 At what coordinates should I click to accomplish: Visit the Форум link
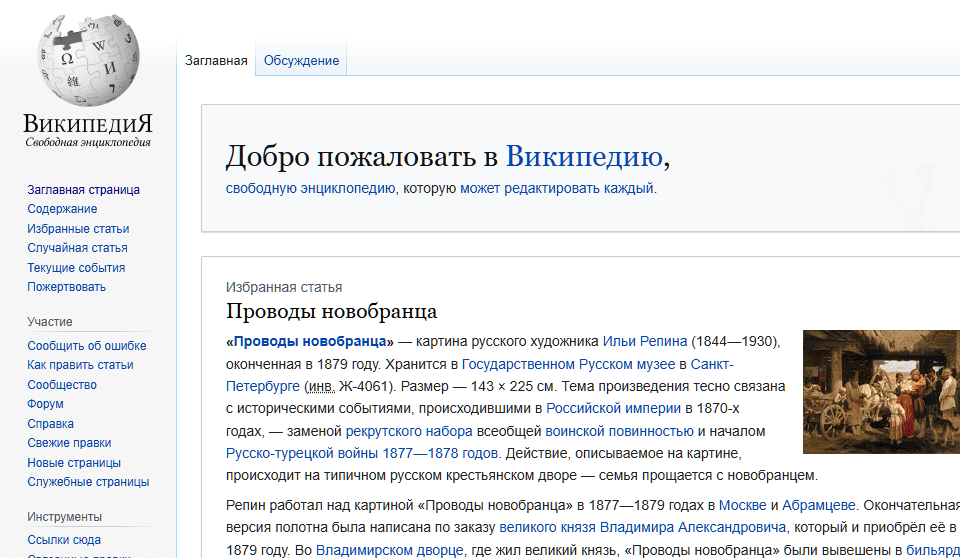pyautogui.click(x=45, y=404)
